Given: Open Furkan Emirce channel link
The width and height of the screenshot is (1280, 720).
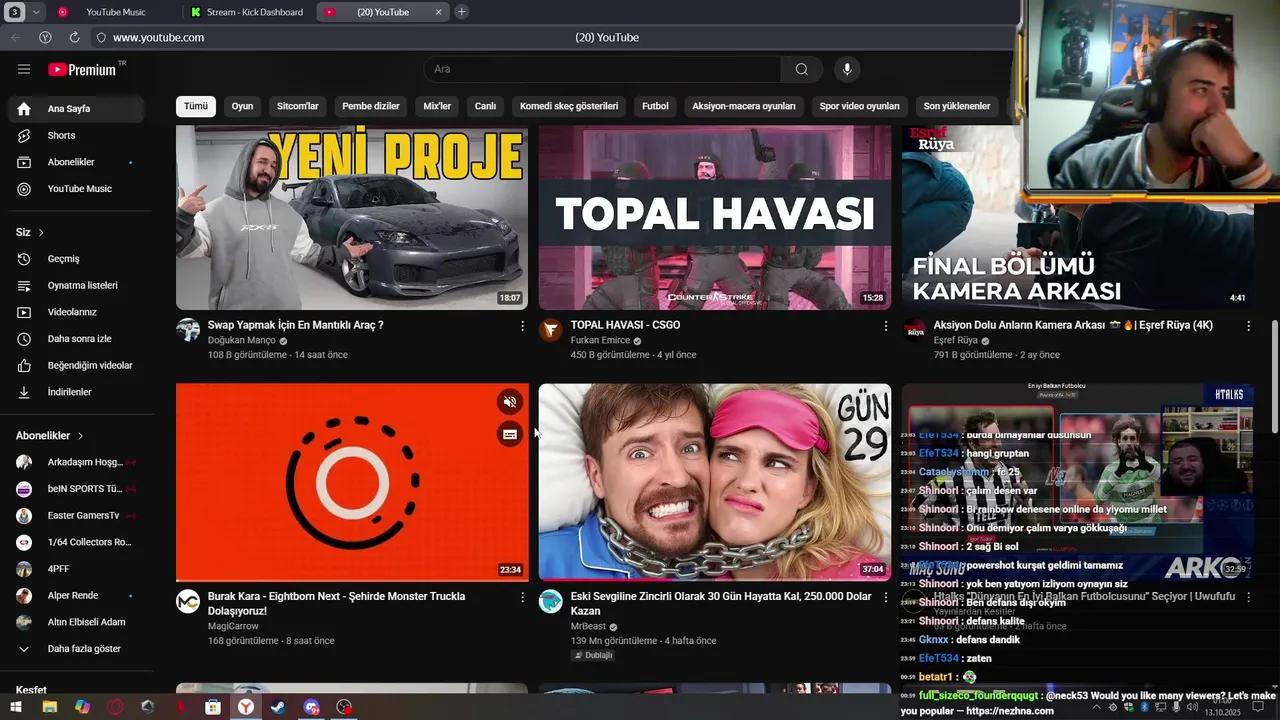Looking at the screenshot, I should [x=600, y=340].
